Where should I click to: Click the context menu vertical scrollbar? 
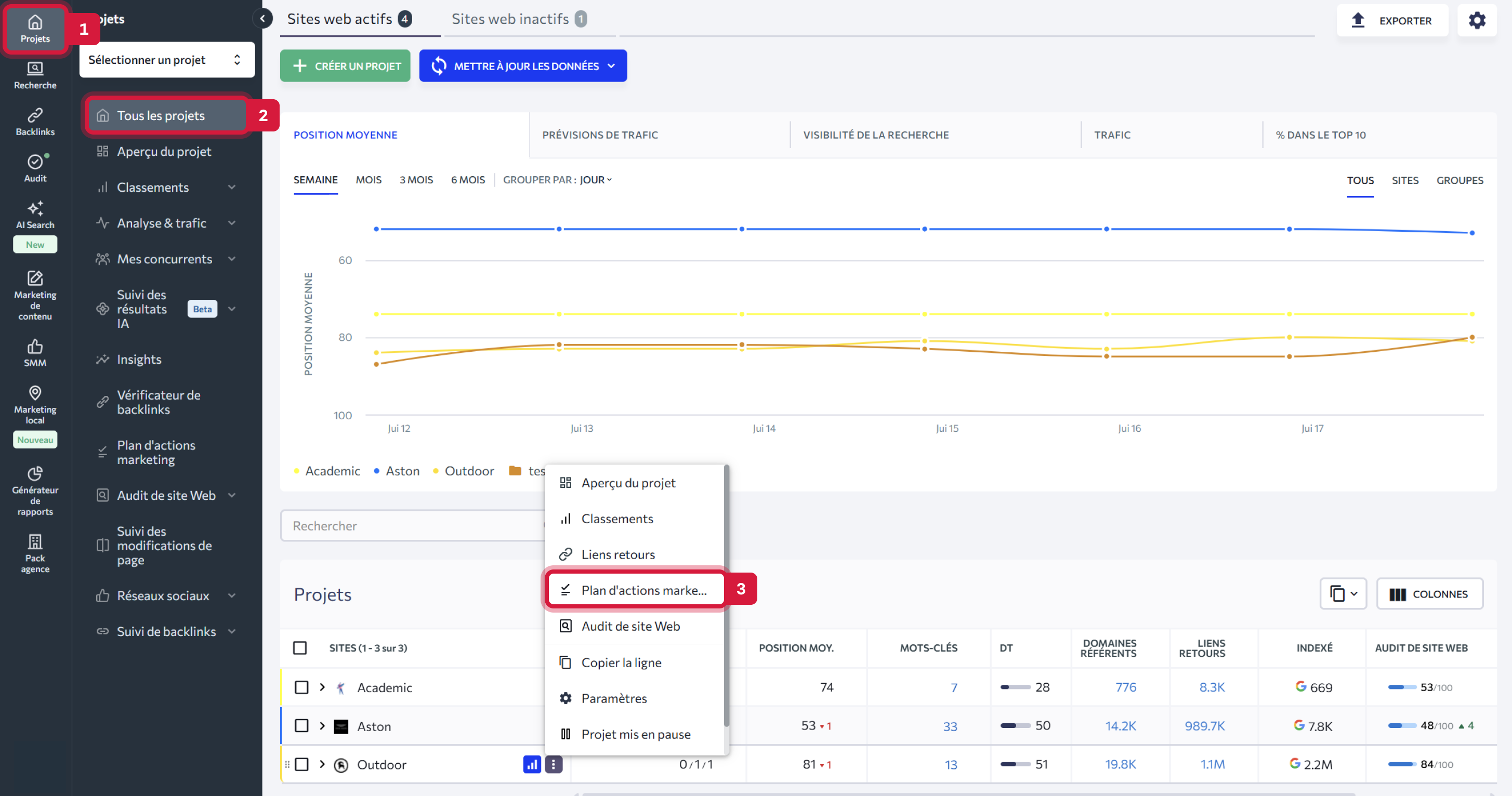727,595
